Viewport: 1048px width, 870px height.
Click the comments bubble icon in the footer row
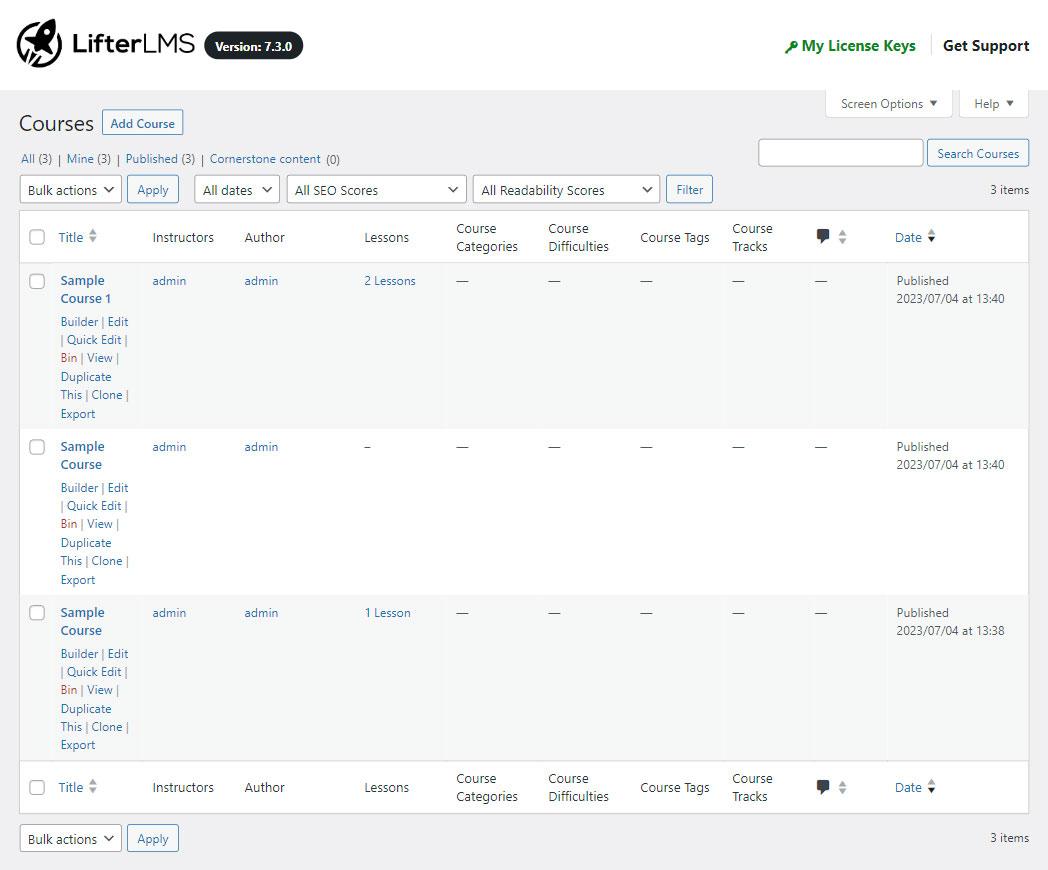pyautogui.click(x=823, y=786)
